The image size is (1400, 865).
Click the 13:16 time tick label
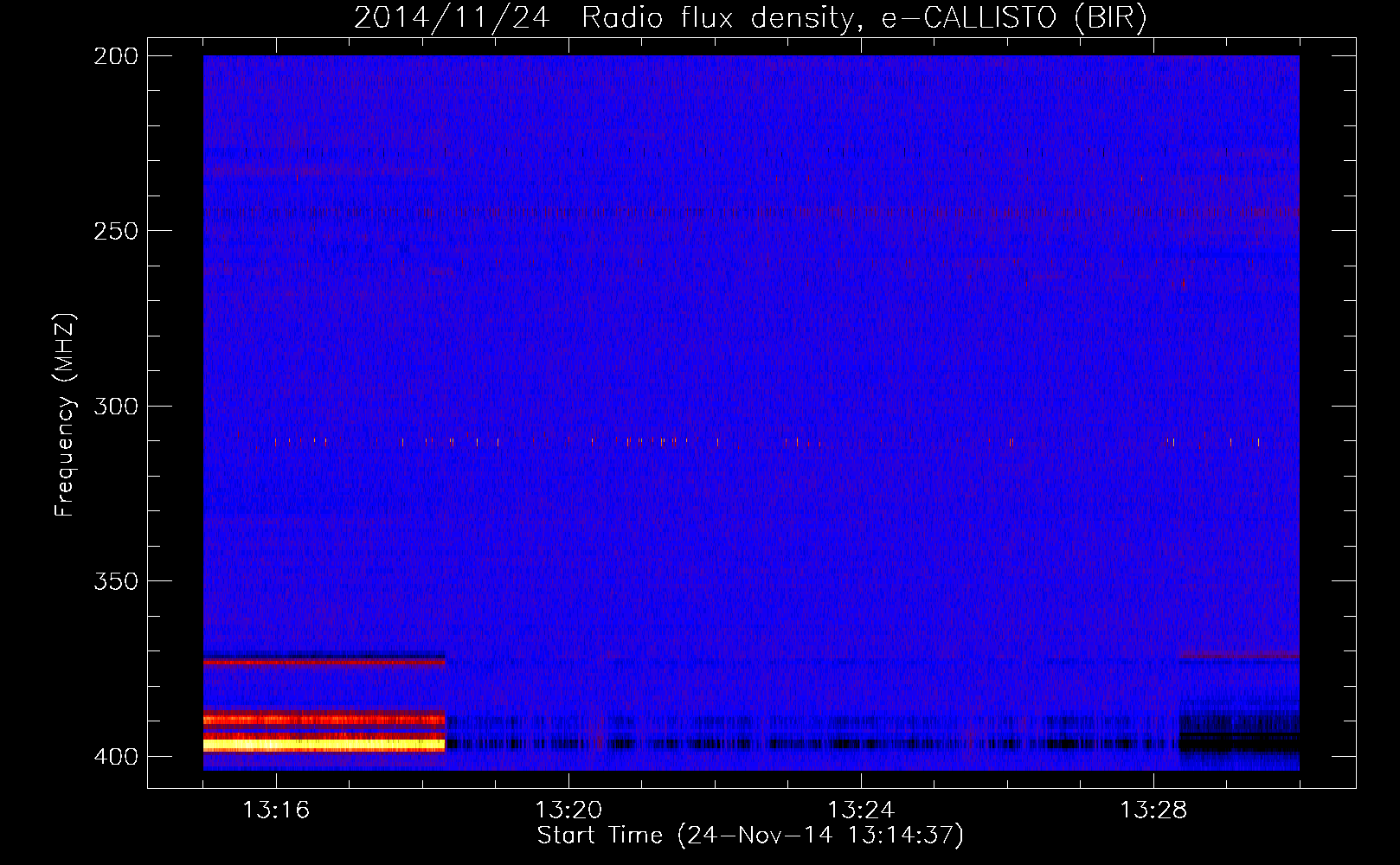pos(276,810)
